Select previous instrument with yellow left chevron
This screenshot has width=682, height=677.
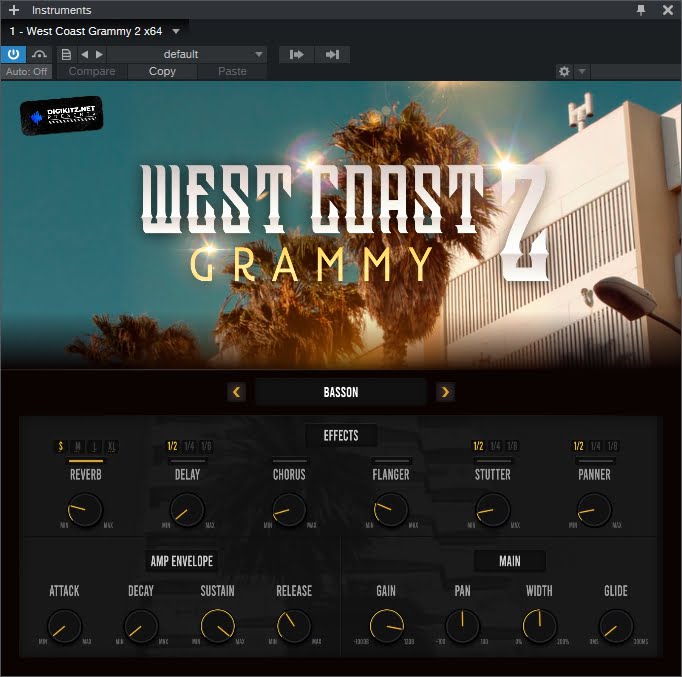(x=237, y=392)
